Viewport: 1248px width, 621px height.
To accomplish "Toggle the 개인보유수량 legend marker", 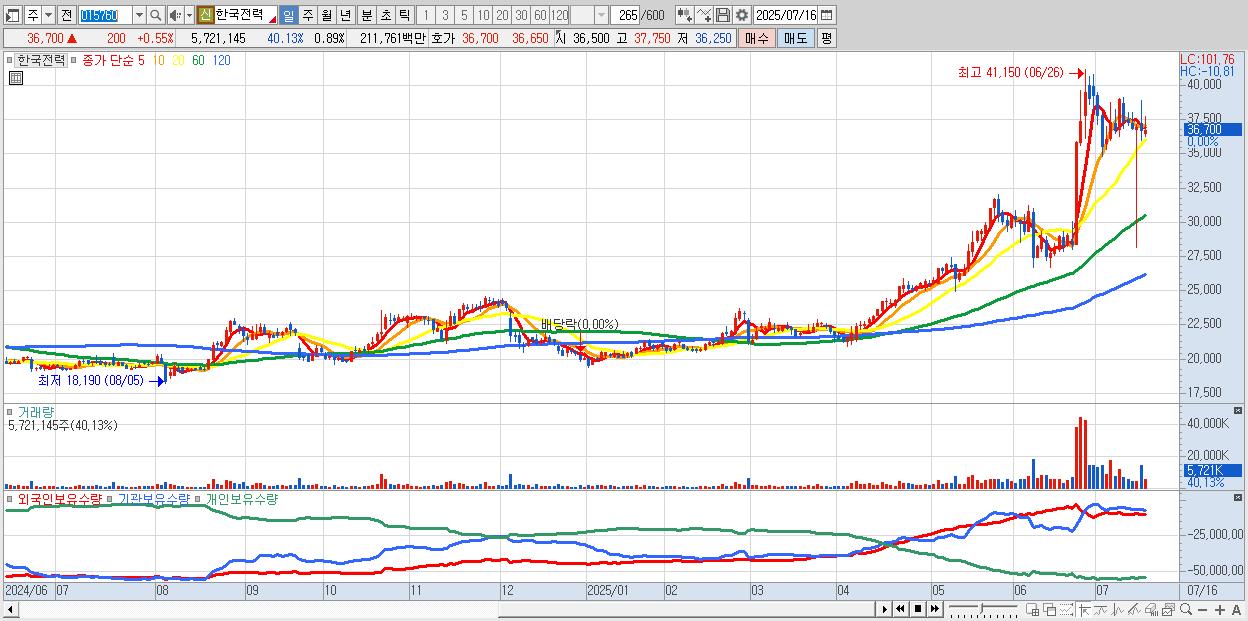I will pyautogui.click(x=199, y=498).
